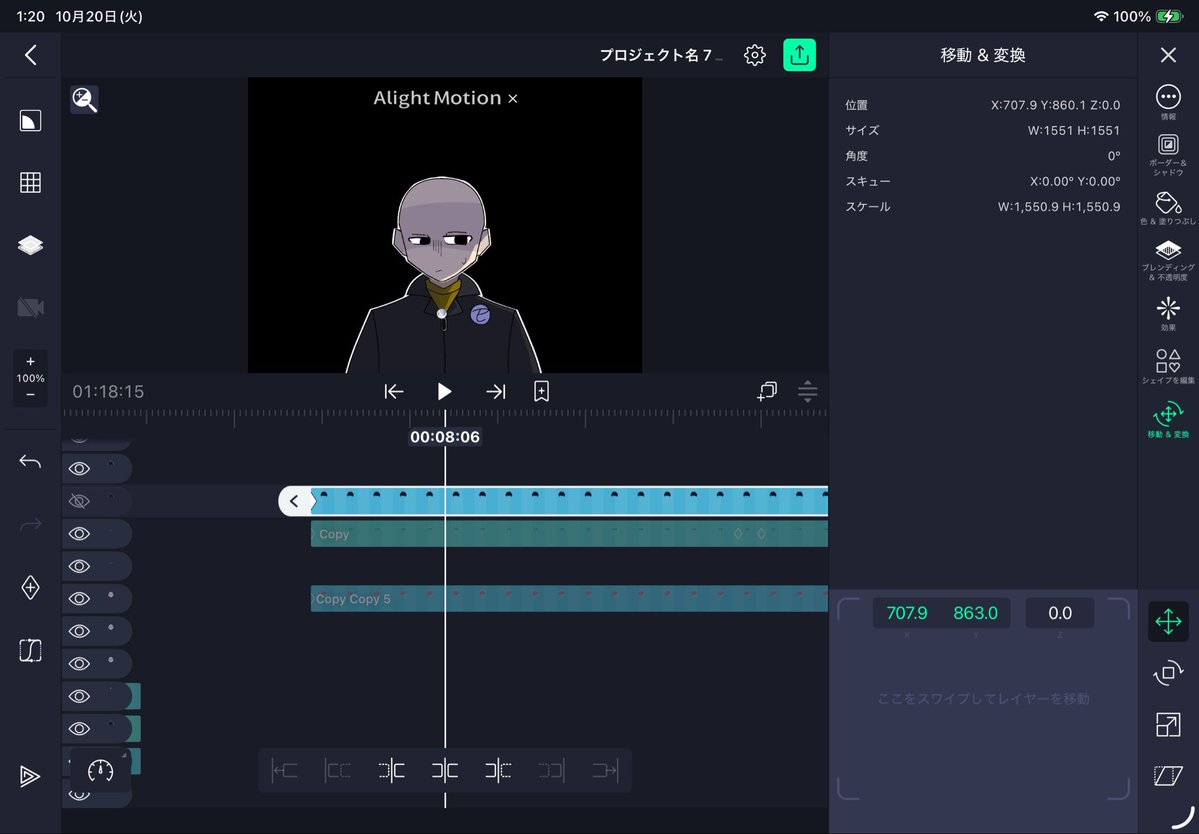Hide the "Copy Copy 5" layer
This screenshot has height=834, width=1199.
[x=80, y=599]
